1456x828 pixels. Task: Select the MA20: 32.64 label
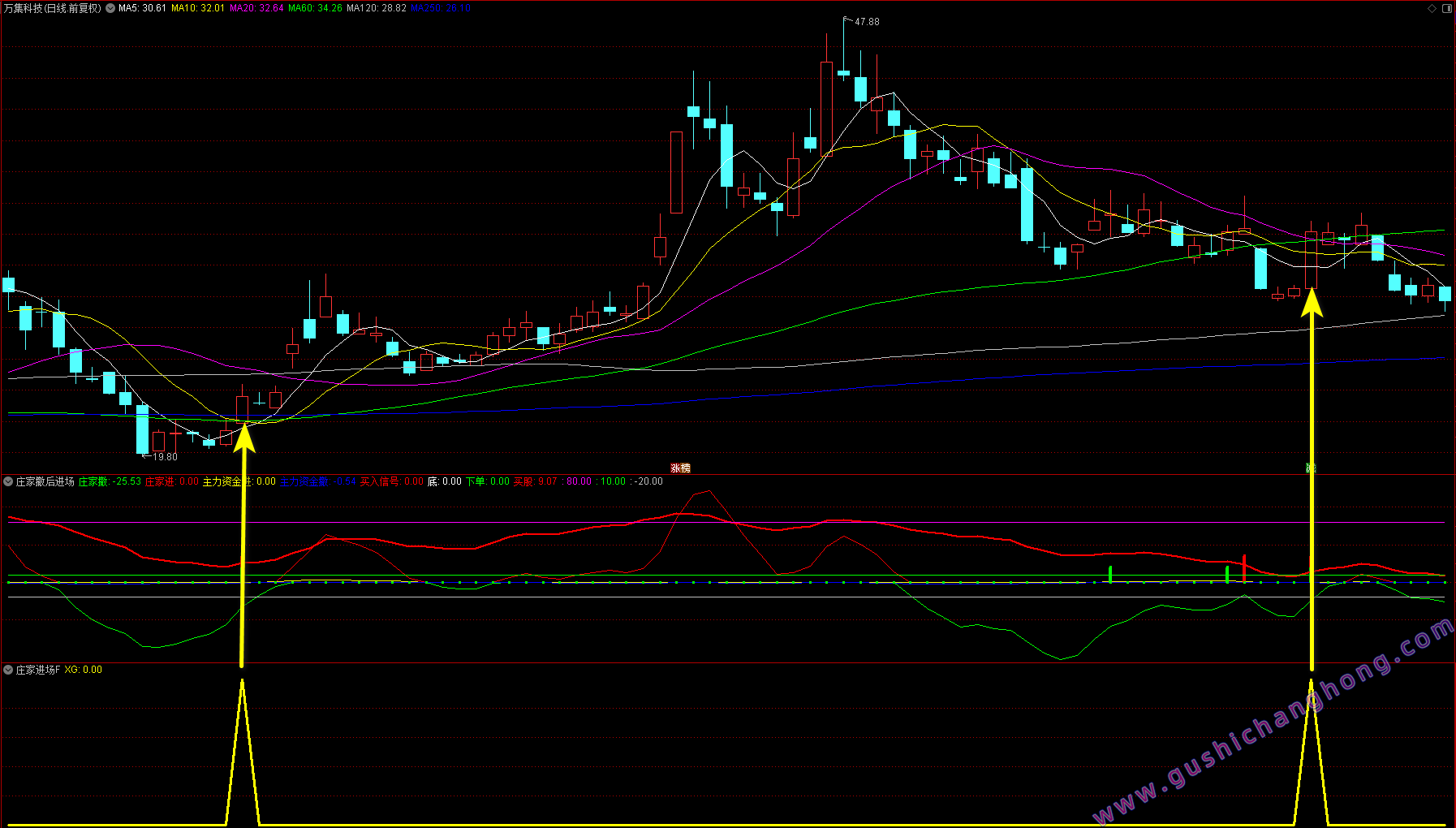pyautogui.click(x=256, y=8)
